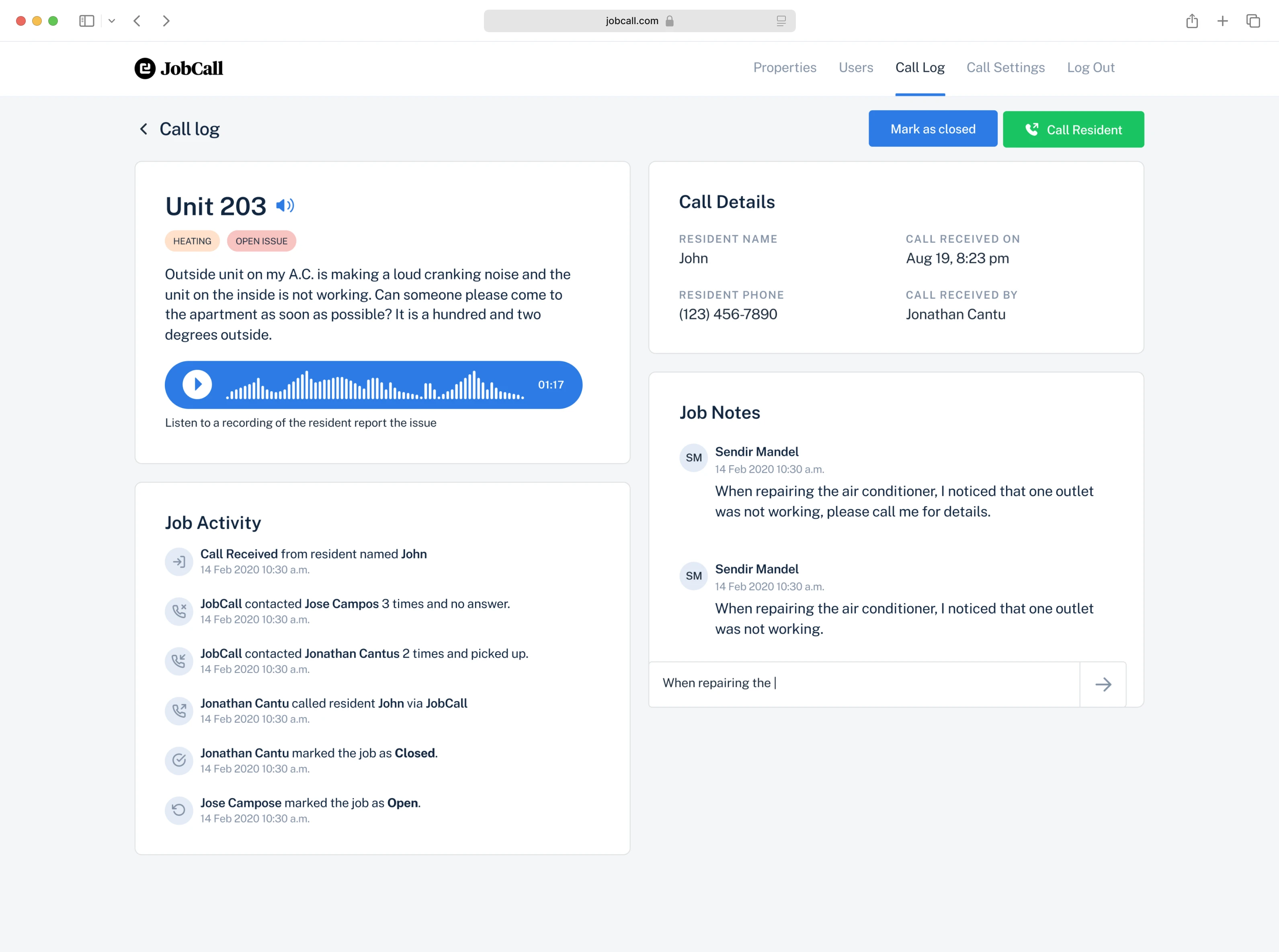Seek in the audio waveform track
Screen dimensions: 1279x952
click(x=375, y=386)
